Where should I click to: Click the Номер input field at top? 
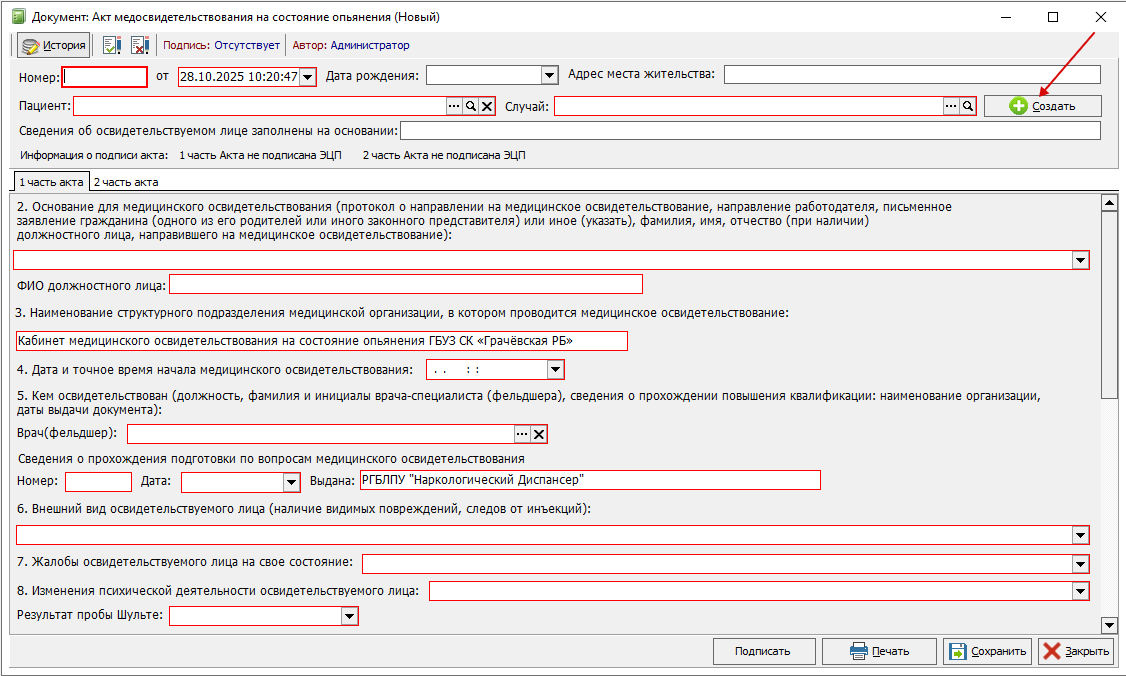coord(105,77)
